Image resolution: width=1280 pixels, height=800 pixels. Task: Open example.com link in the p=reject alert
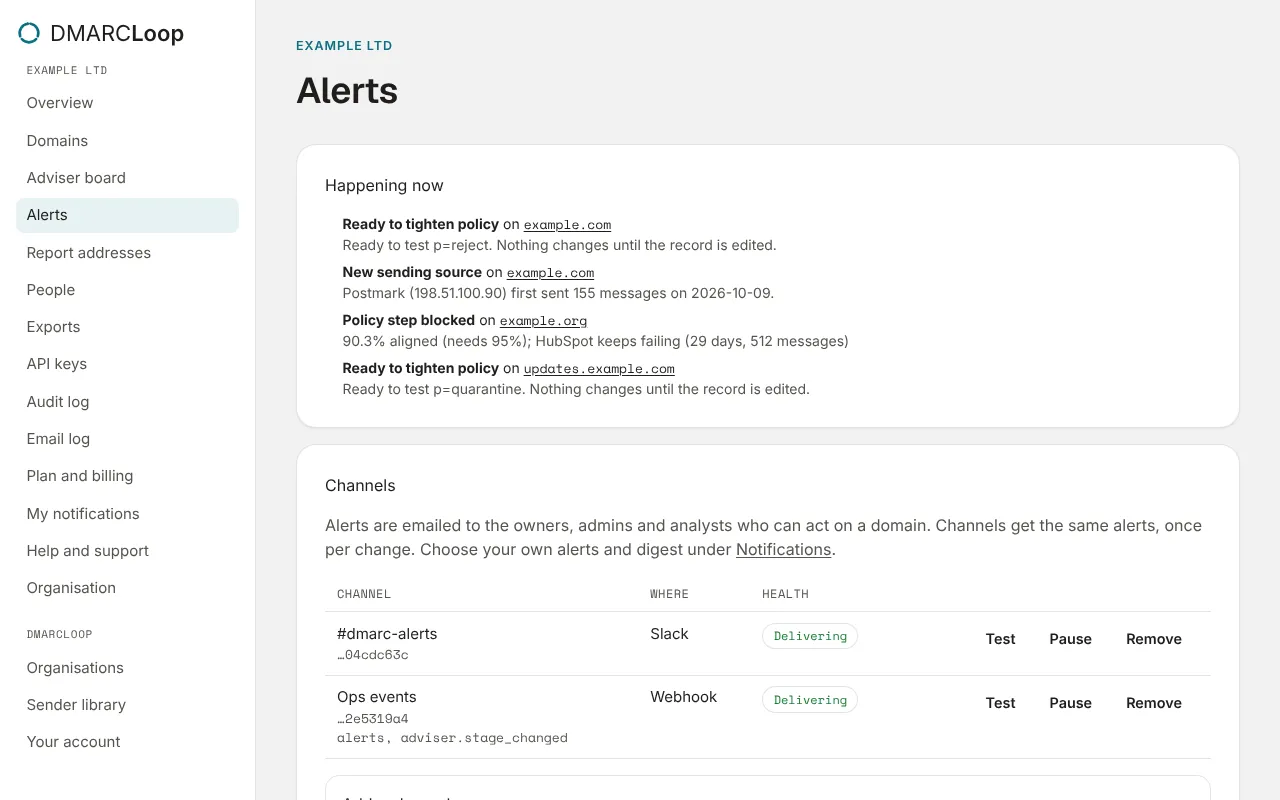(x=567, y=225)
